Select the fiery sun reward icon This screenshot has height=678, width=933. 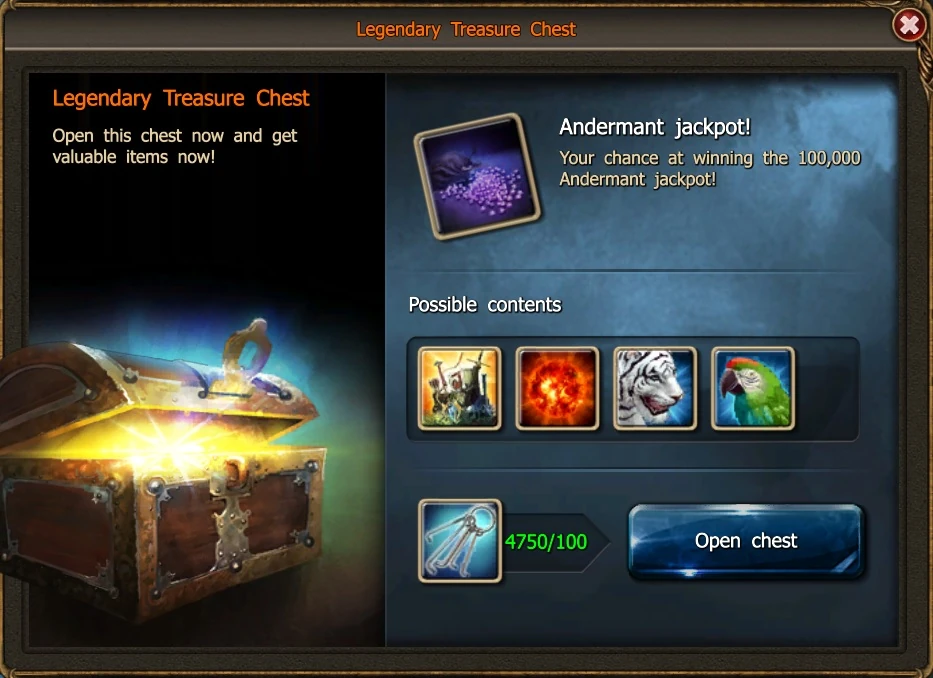point(557,388)
